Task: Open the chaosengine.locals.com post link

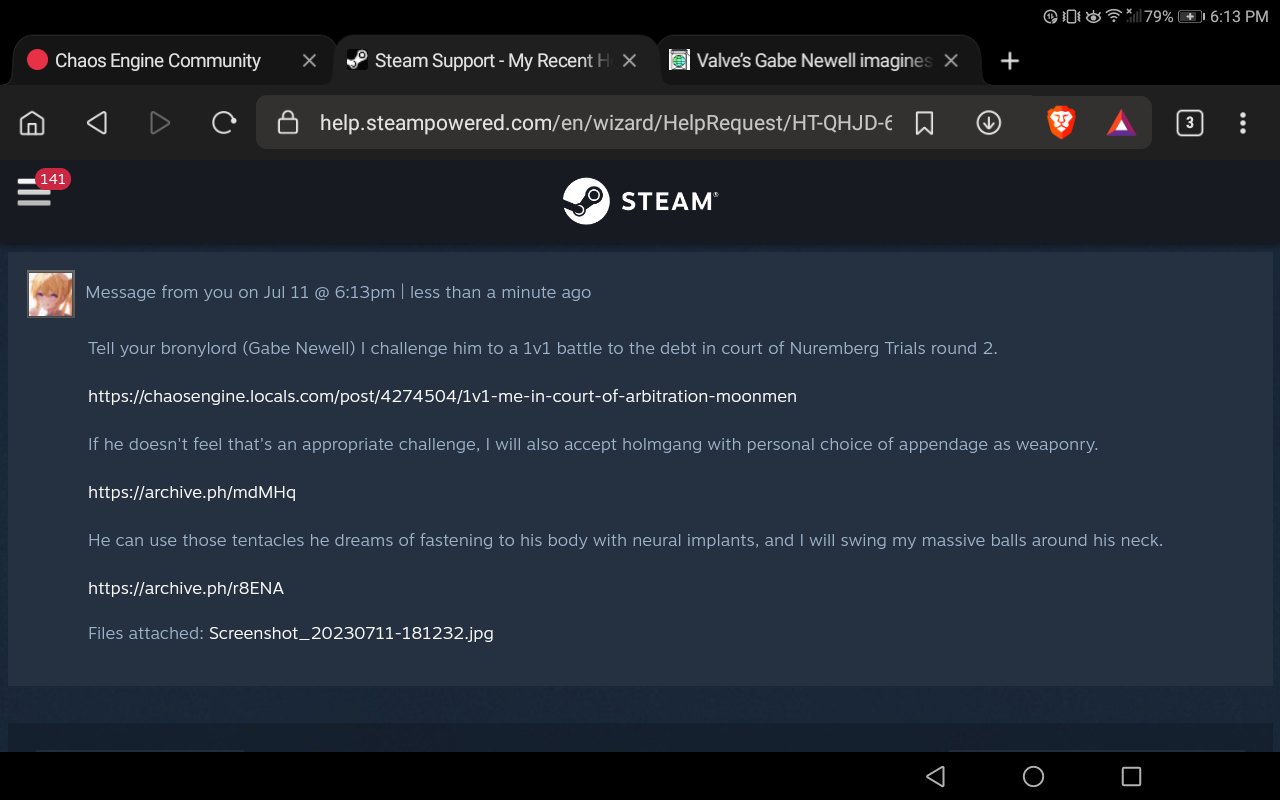Action: point(442,396)
